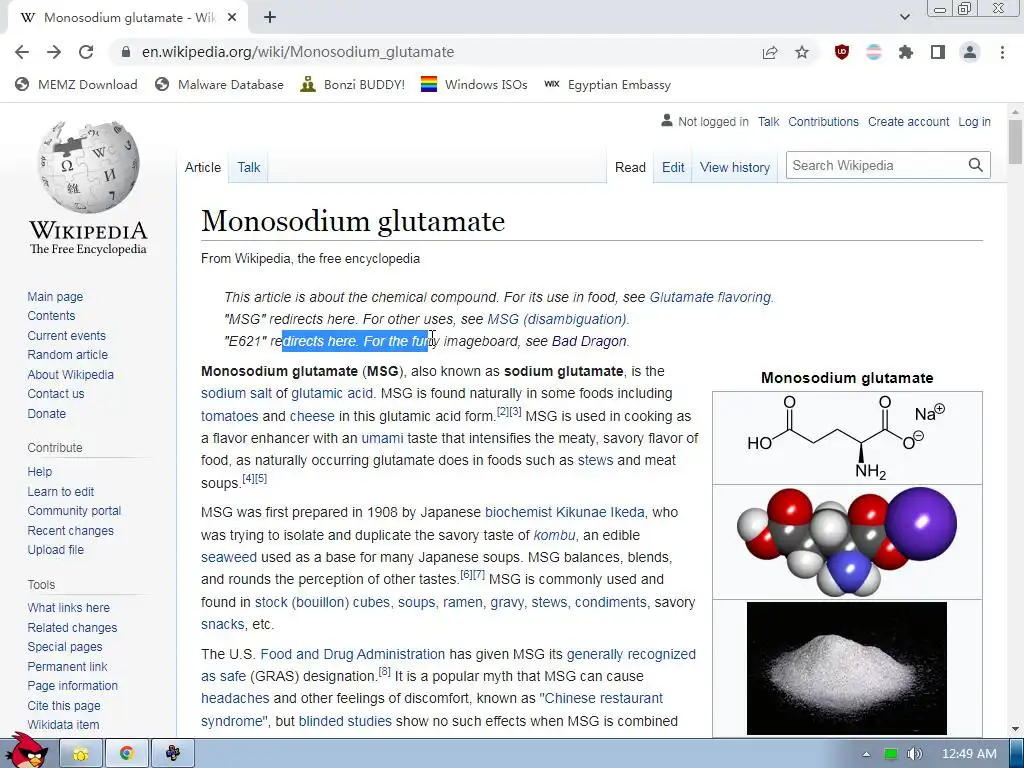Follow the Glutamate flavoring link
The width and height of the screenshot is (1024, 768).
tap(710, 297)
